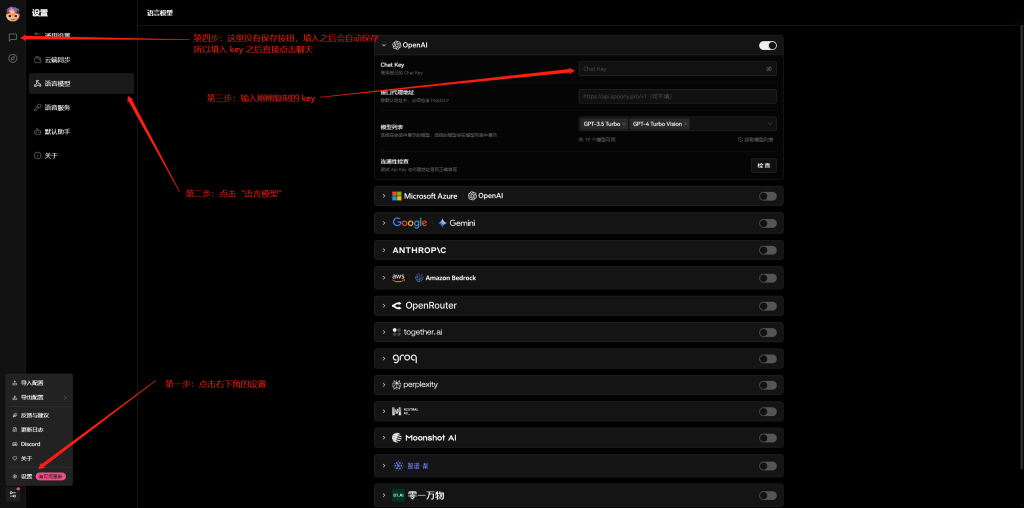Click the refresh icon to fetch model list

pos(739,140)
